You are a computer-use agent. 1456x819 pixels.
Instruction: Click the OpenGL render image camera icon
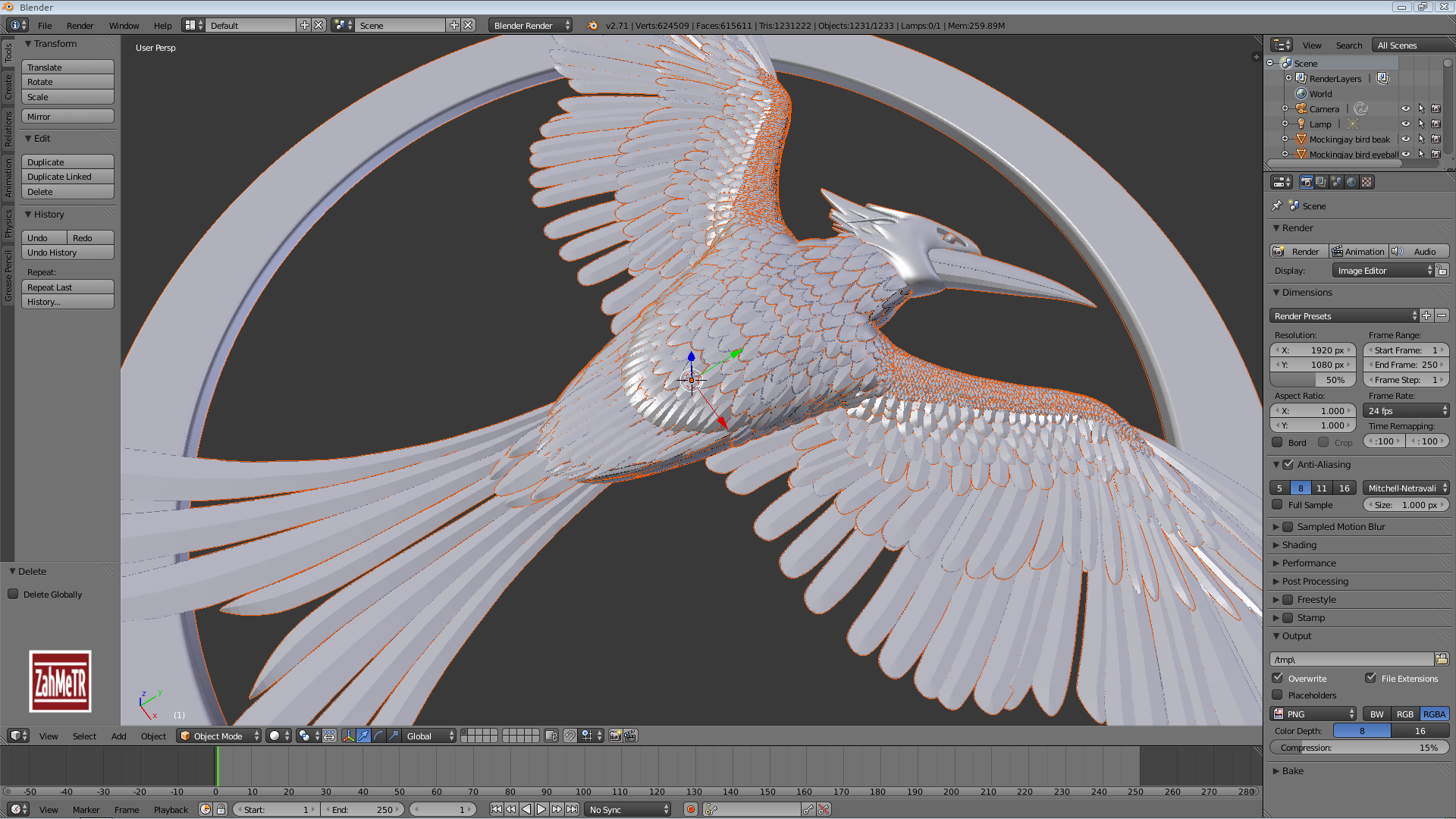pos(615,736)
